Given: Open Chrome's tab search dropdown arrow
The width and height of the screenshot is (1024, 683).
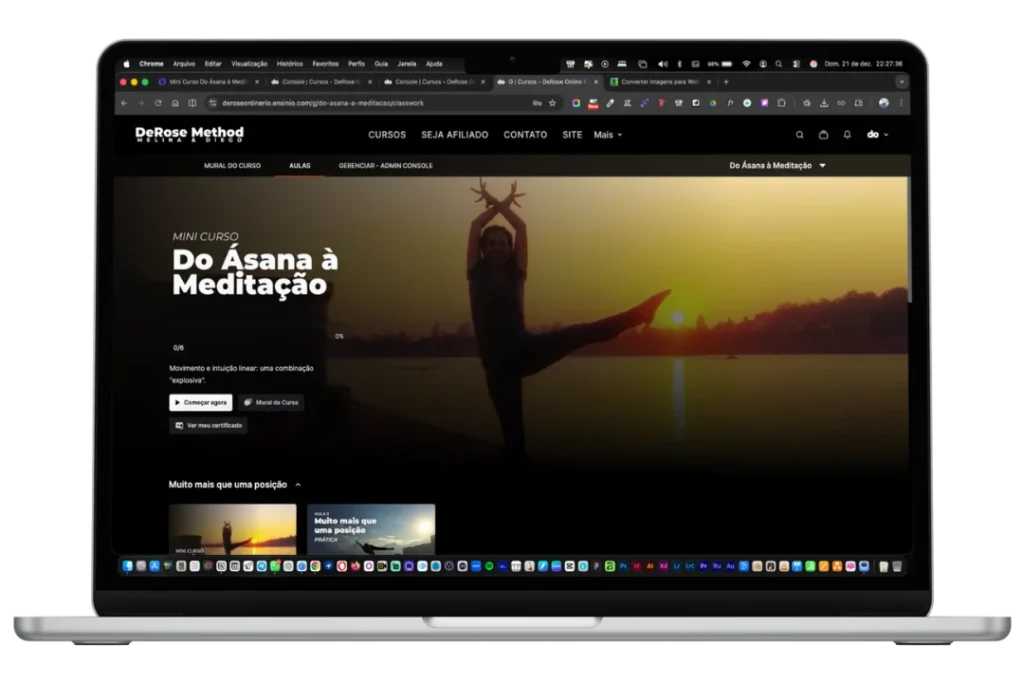Looking at the screenshot, I should (x=901, y=82).
